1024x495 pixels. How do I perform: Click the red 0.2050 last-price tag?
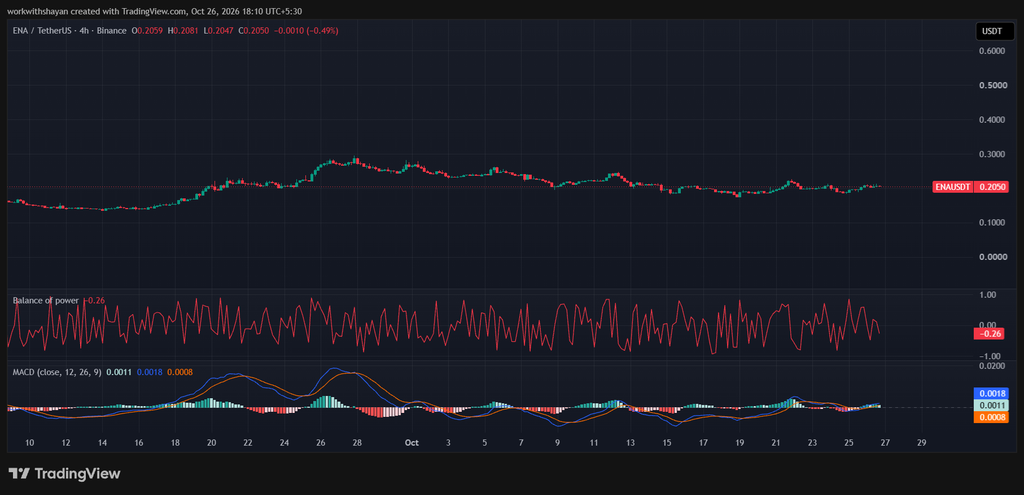coord(993,187)
